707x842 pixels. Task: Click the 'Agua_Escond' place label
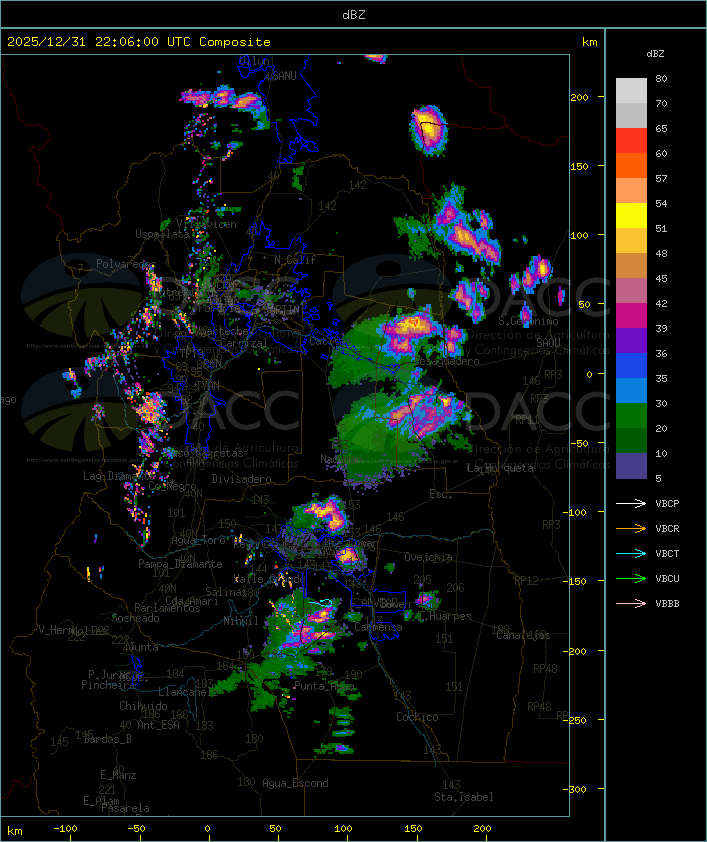click(x=295, y=783)
